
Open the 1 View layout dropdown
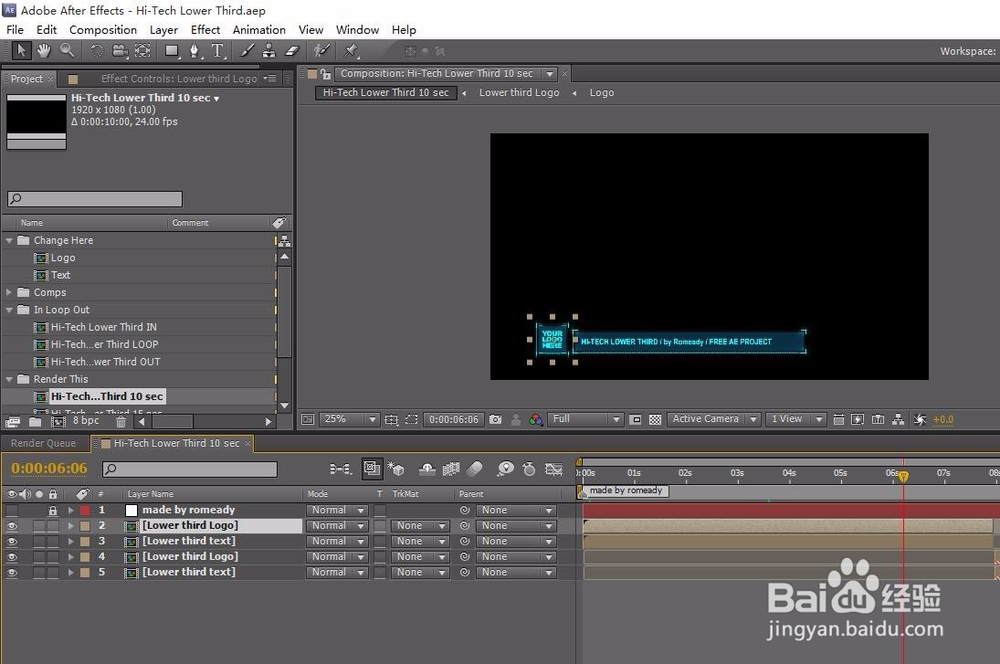[x=796, y=419]
